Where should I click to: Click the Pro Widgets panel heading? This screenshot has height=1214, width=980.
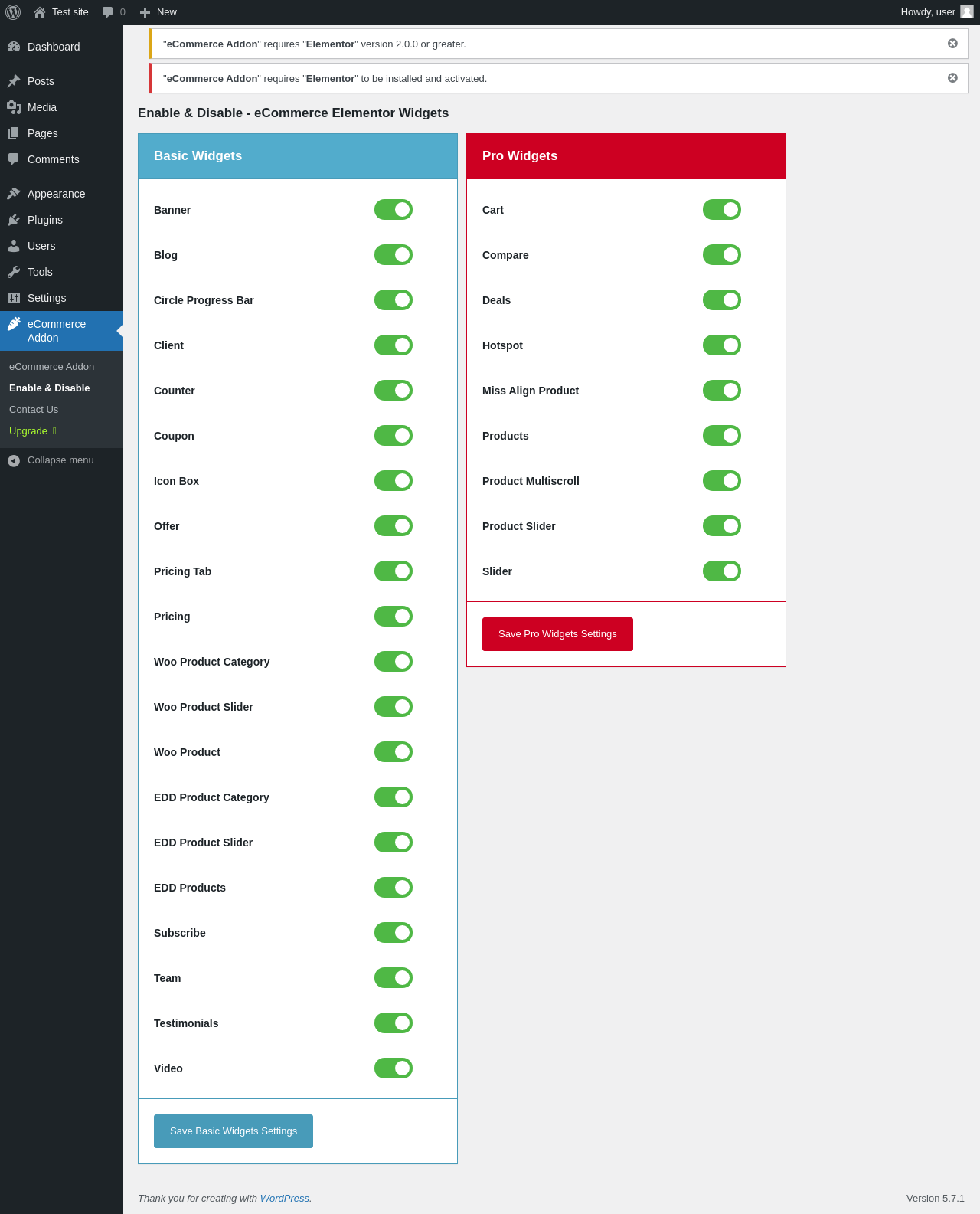pos(520,156)
